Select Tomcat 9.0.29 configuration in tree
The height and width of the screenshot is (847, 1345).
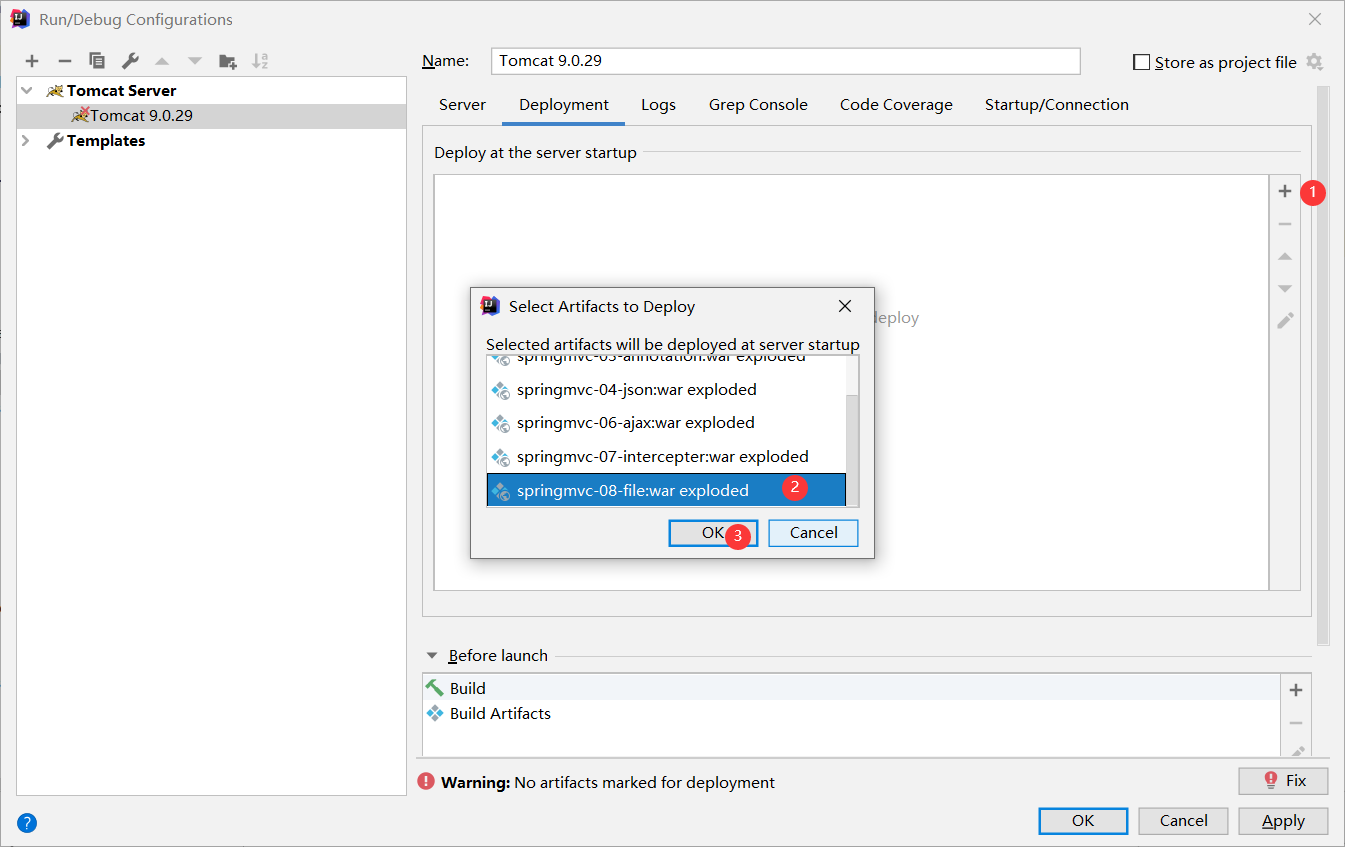point(212,116)
